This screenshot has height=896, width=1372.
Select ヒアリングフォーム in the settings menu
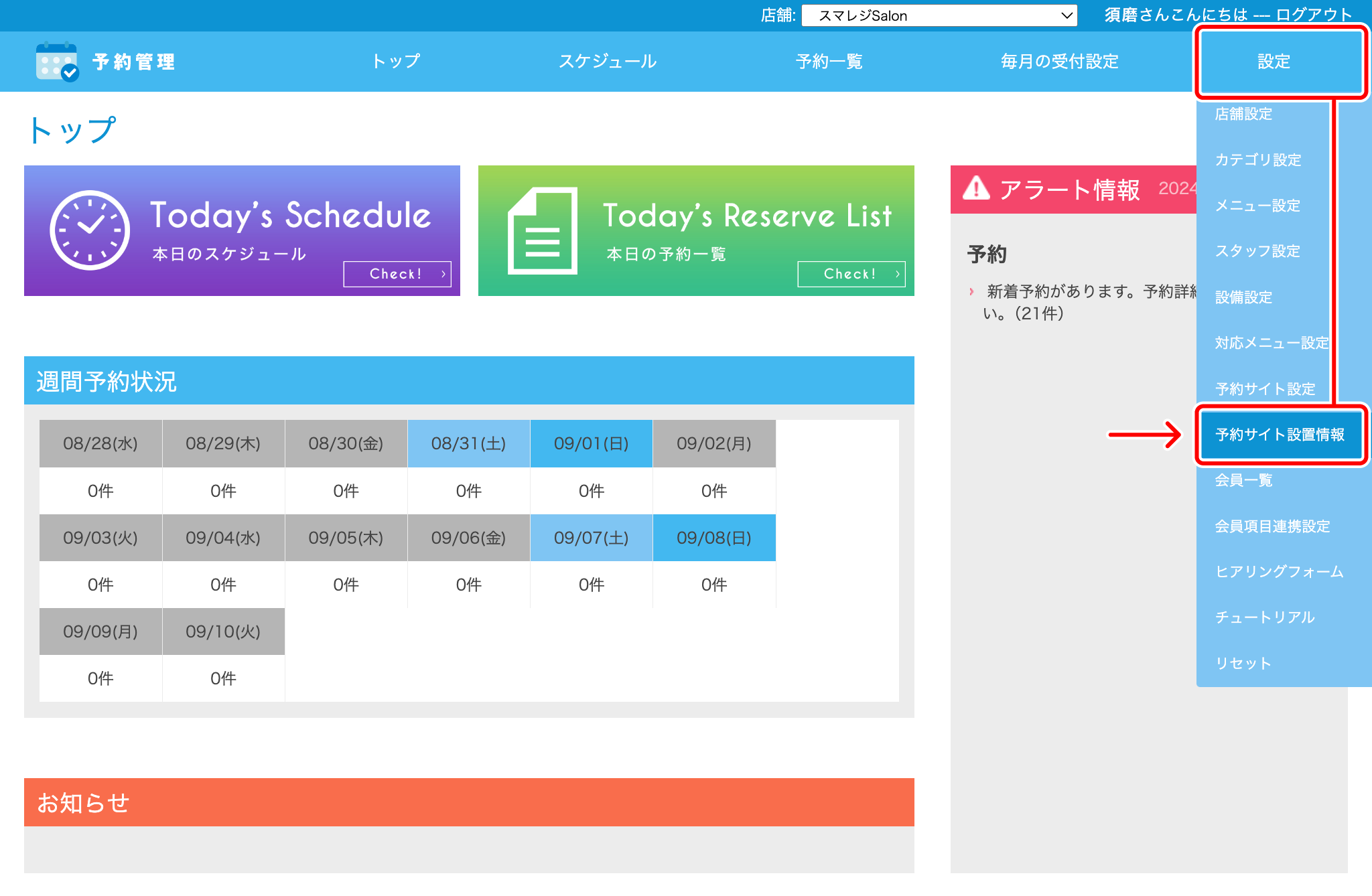point(1279,571)
